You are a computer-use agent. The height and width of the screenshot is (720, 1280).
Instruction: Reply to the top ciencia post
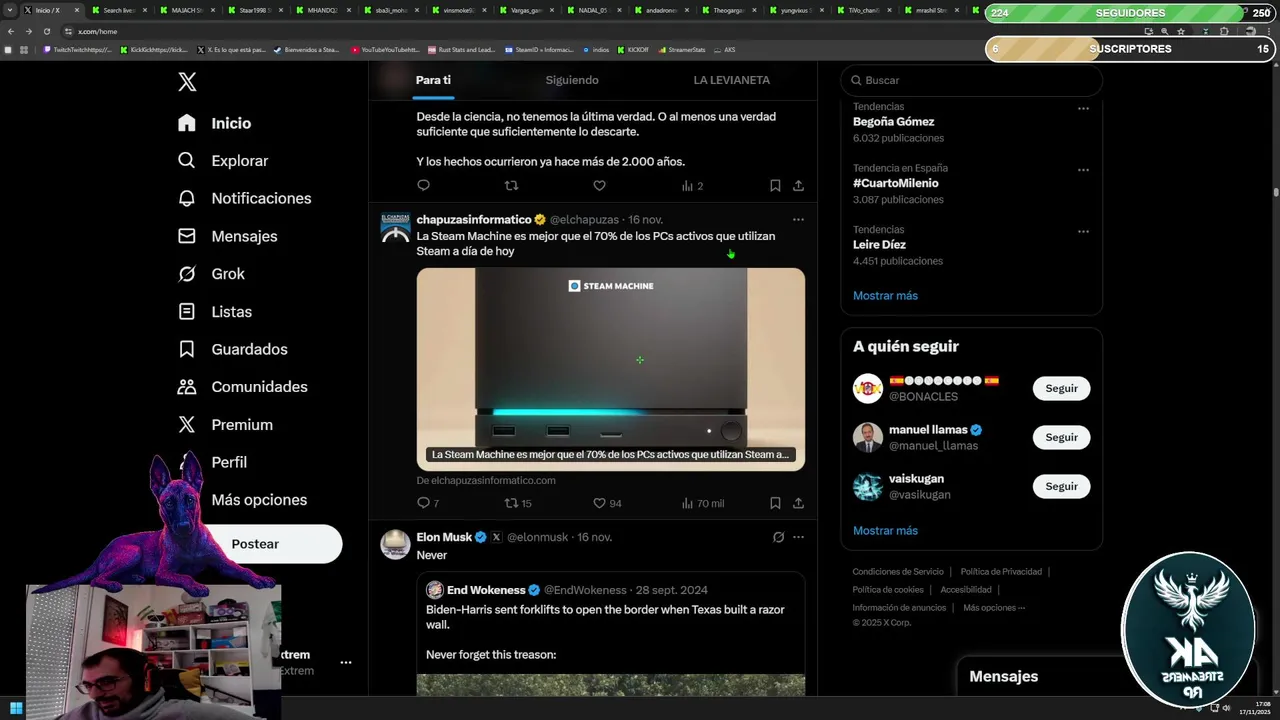(423, 185)
